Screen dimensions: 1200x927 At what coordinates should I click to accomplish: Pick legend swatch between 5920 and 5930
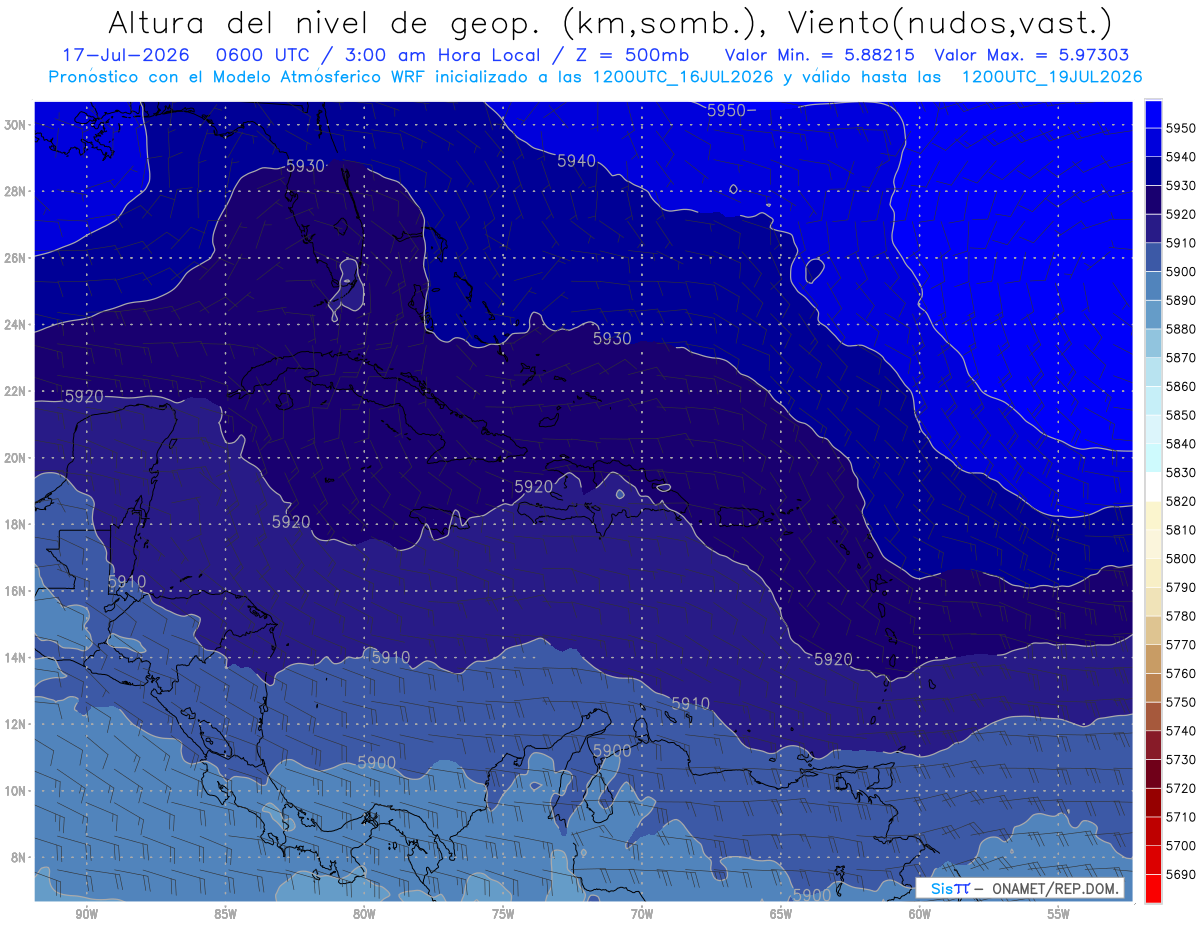[x=1153, y=199]
